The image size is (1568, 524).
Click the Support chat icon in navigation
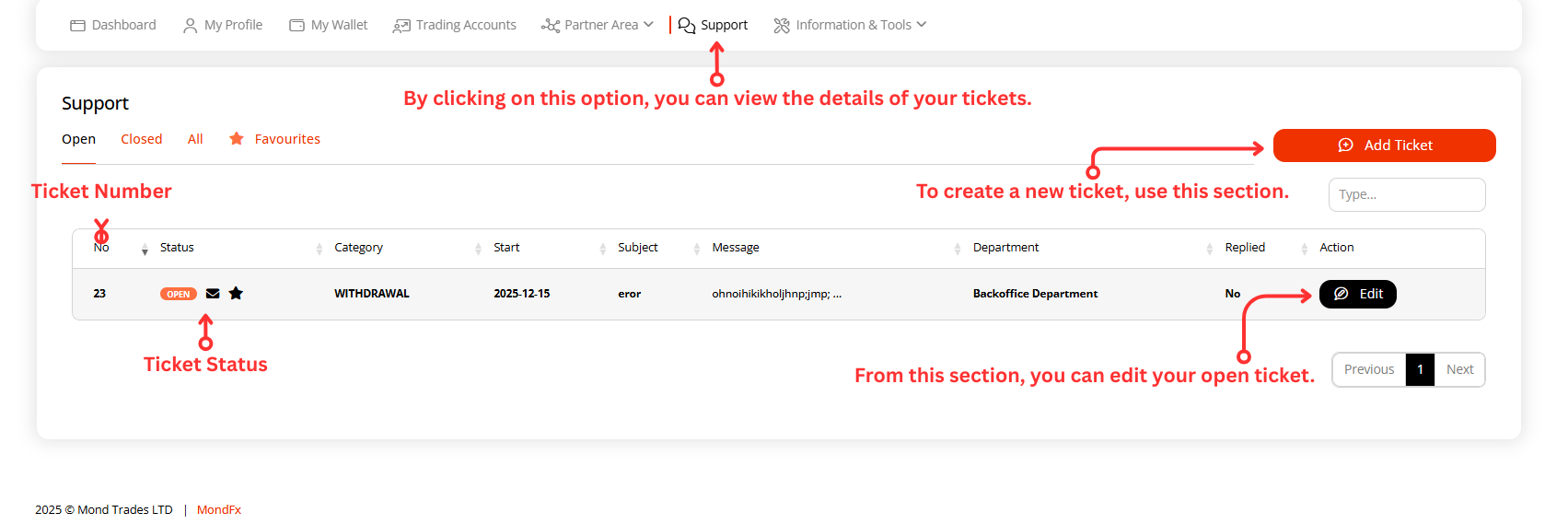click(687, 26)
